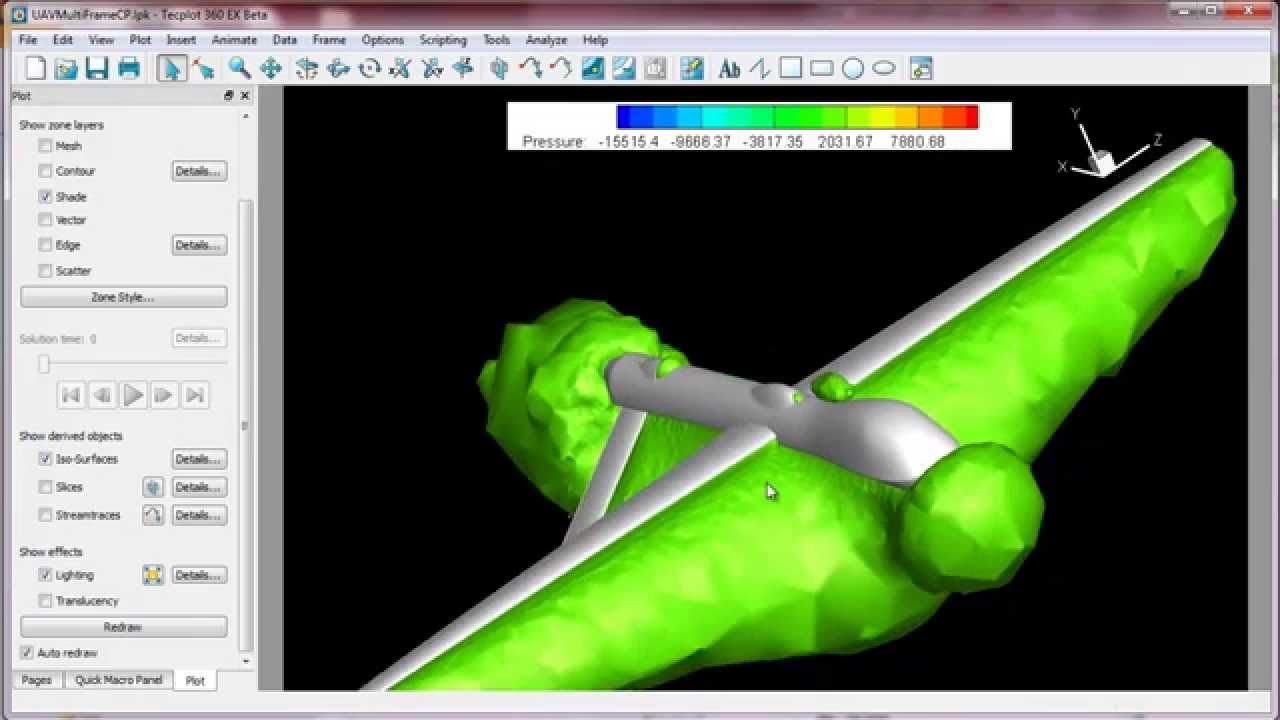Open Slices Details button
Image resolution: width=1280 pixels, height=720 pixels.
coord(199,487)
